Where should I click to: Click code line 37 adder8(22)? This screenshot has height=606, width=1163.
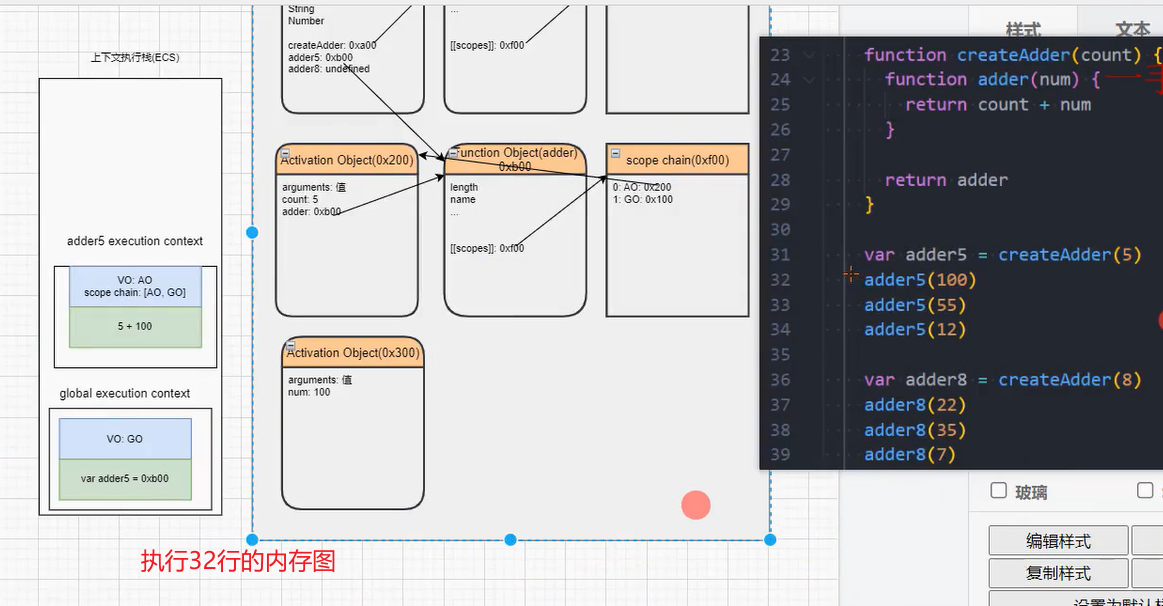915,405
